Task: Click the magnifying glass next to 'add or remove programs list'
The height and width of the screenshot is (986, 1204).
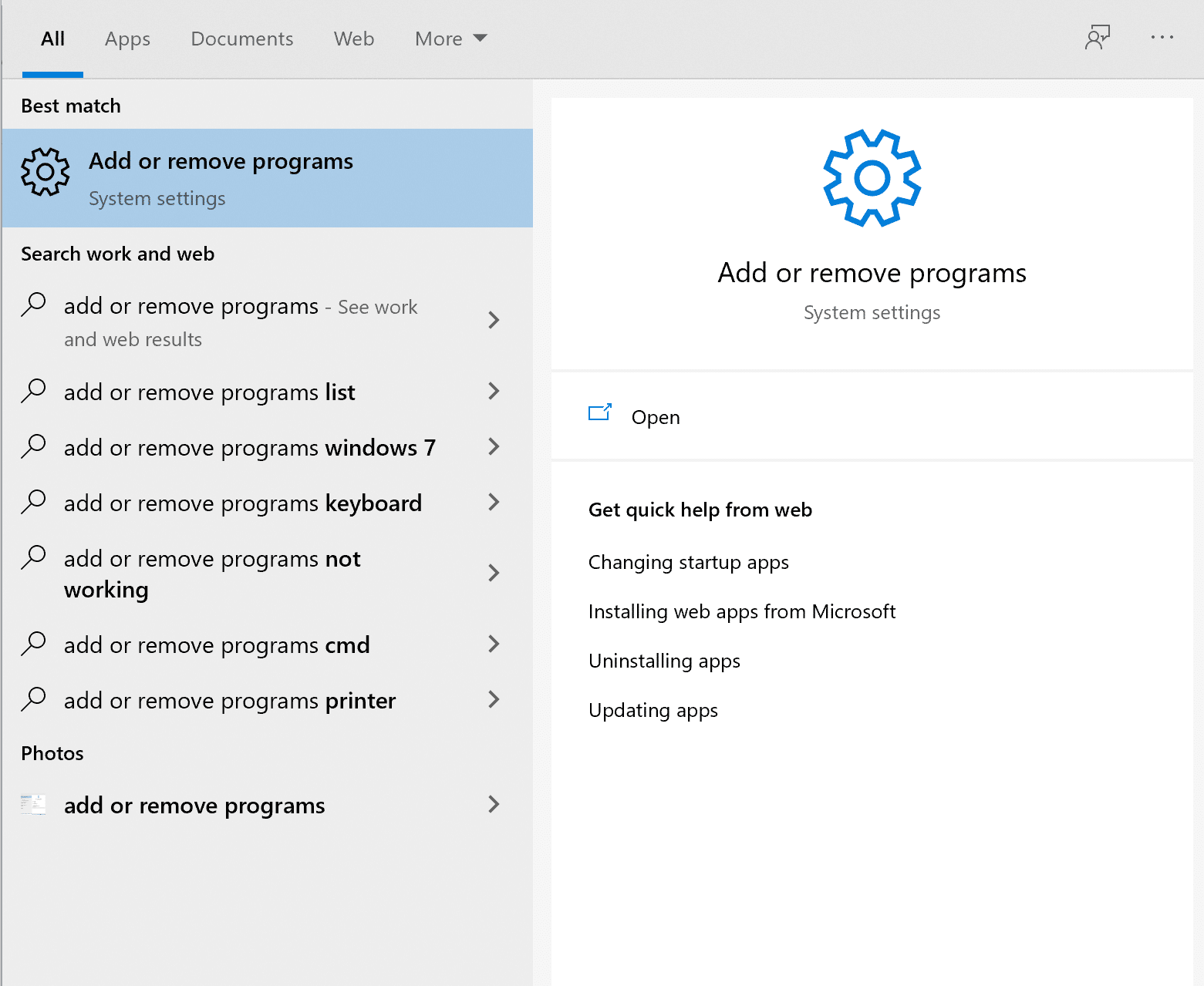Action: click(33, 392)
